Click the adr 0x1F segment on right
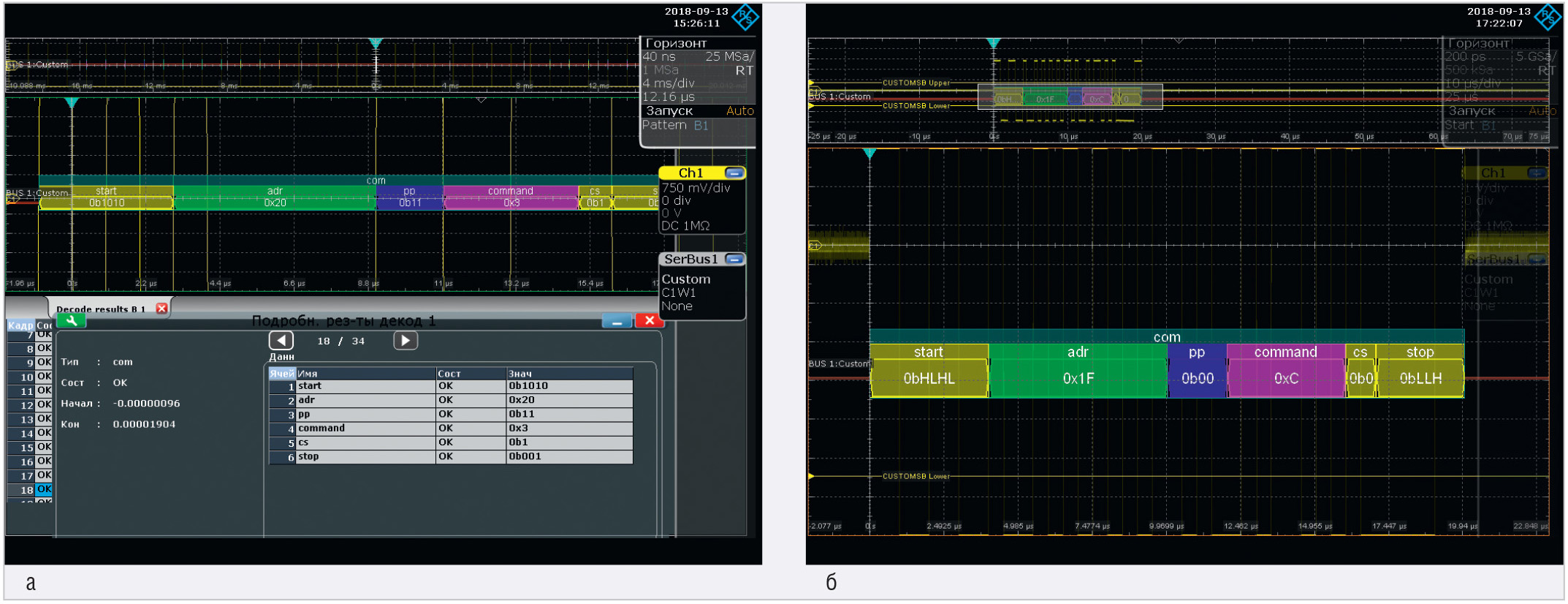Image resolution: width=1568 pixels, height=604 pixels. [x=1078, y=371]
